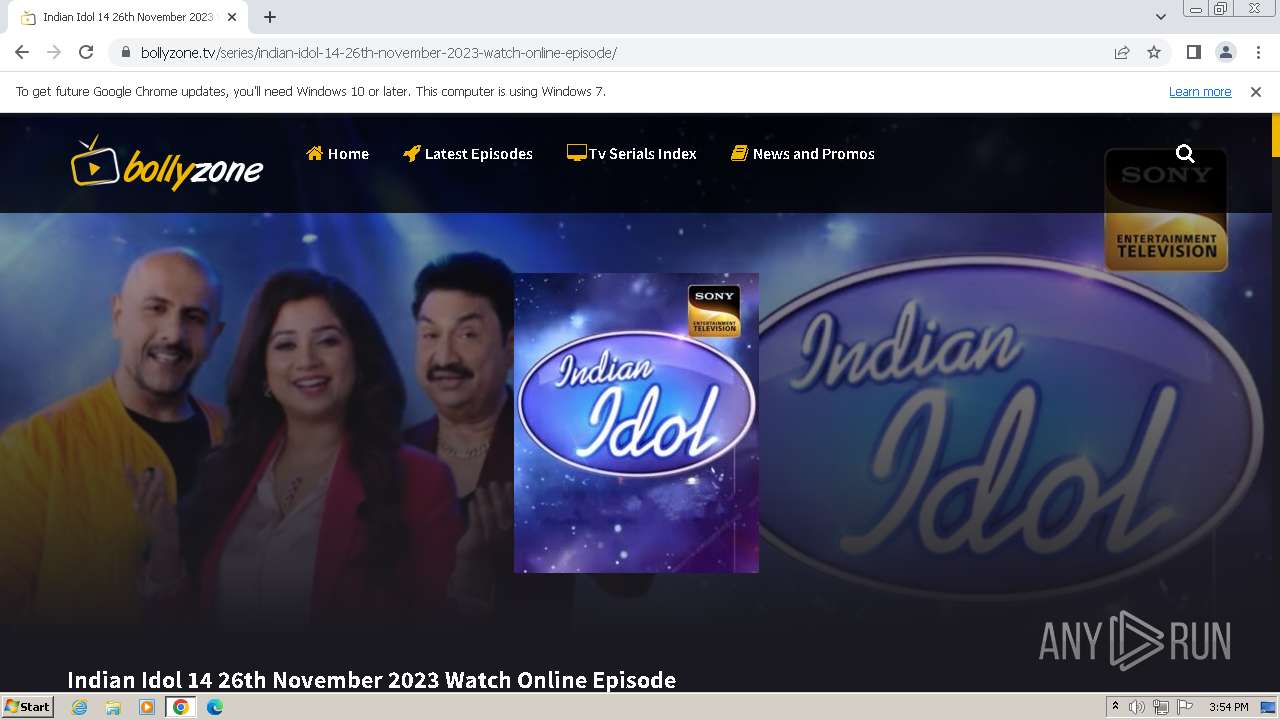Dismiss the Chrome update notification bar
The height and width of the screenshot is (720, 1280).
pos(1256,92)
